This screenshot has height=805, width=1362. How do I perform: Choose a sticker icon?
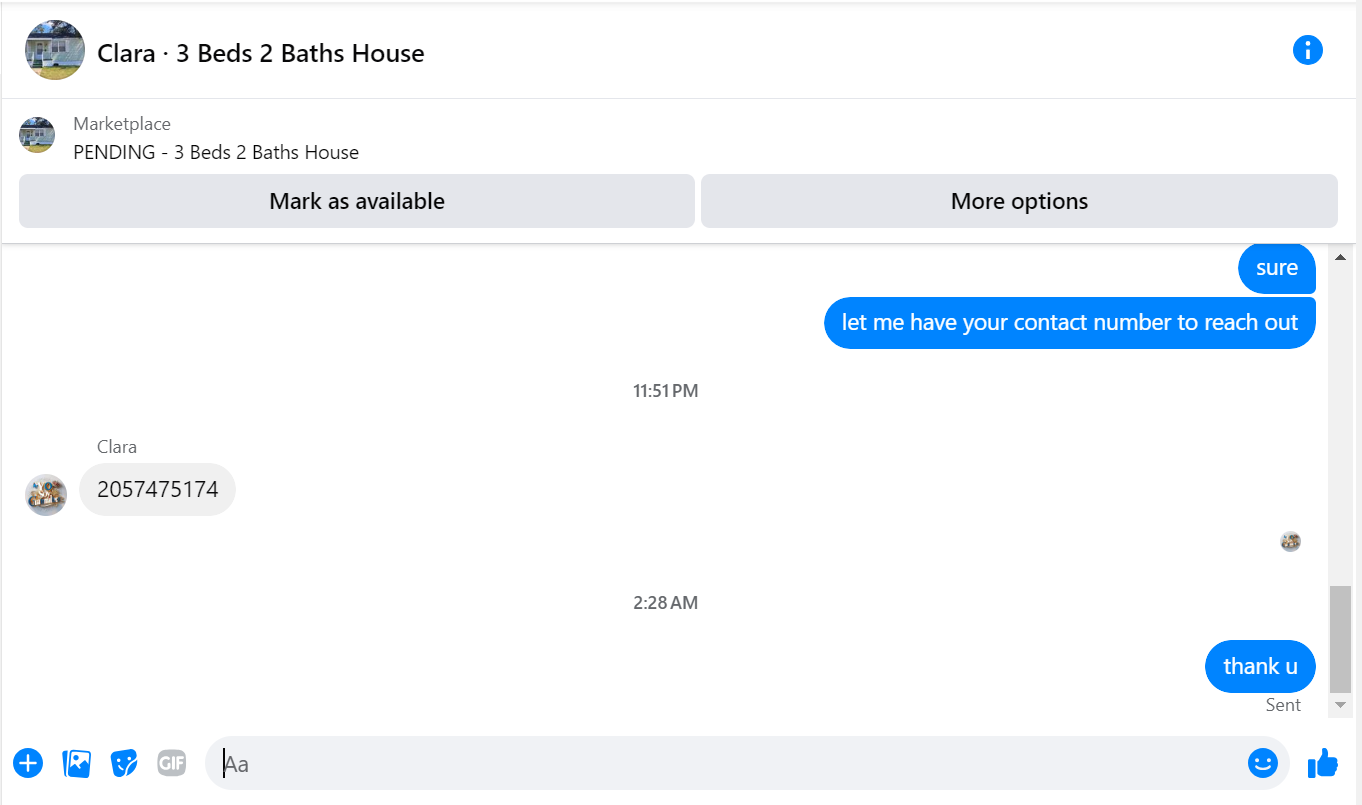point(124,764)
